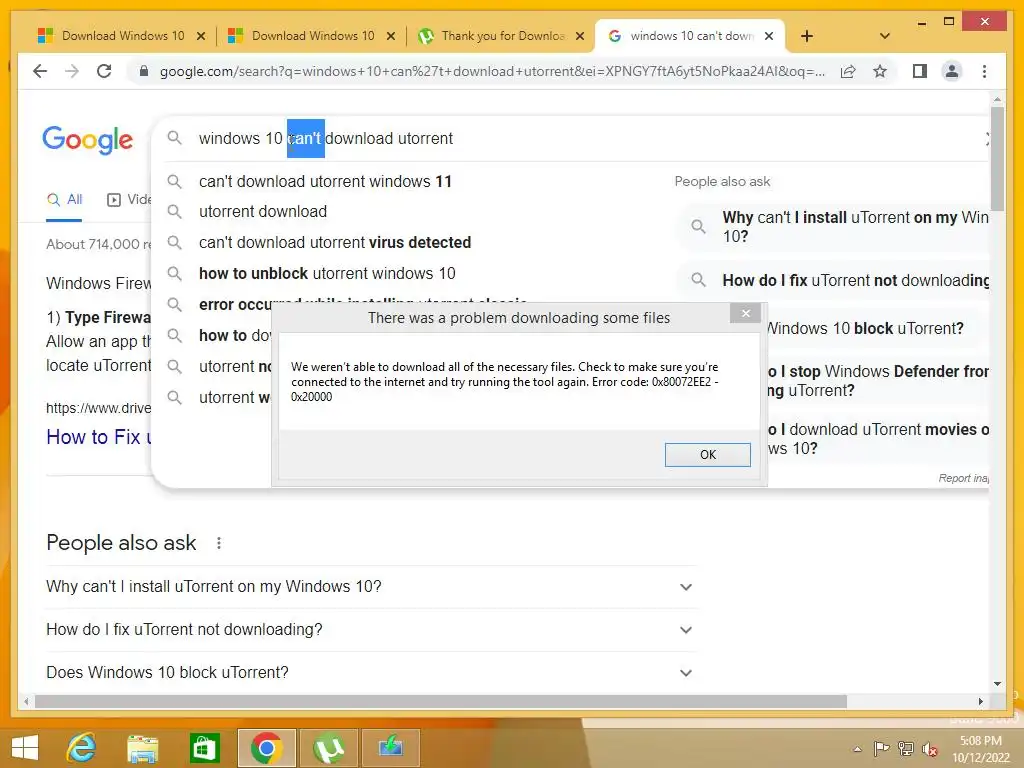Open How do I fix uTorrent not downloading card
The image size is (1024, 768).
(x=835, y=280)
